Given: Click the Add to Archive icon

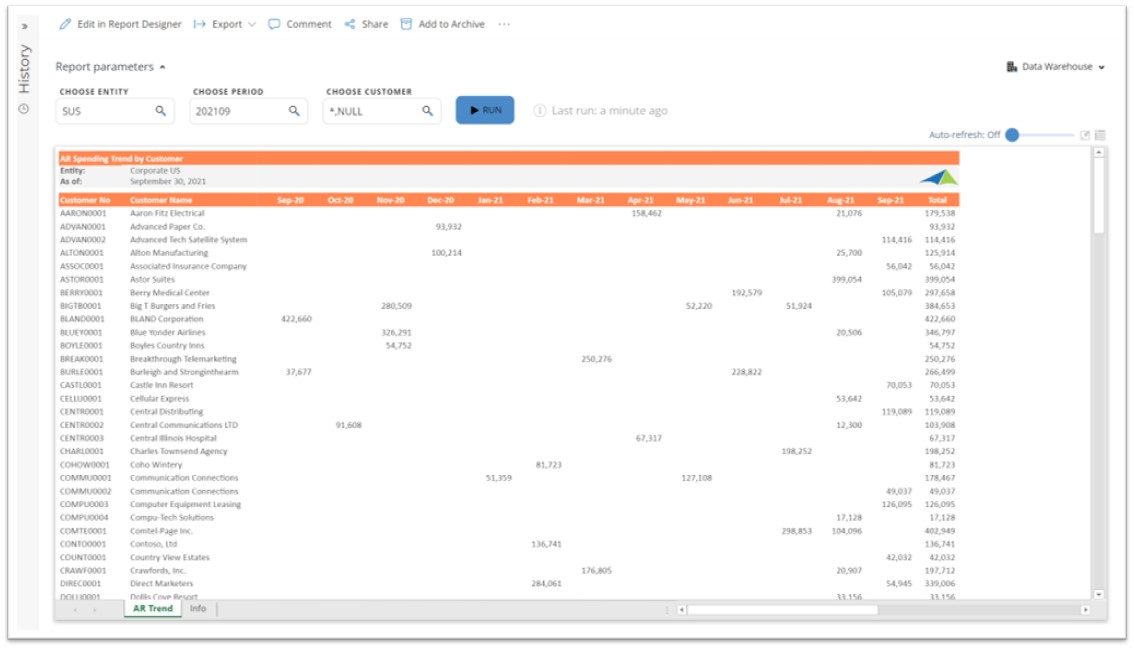Looking at the screenshot, I should [x=406, y=24].
